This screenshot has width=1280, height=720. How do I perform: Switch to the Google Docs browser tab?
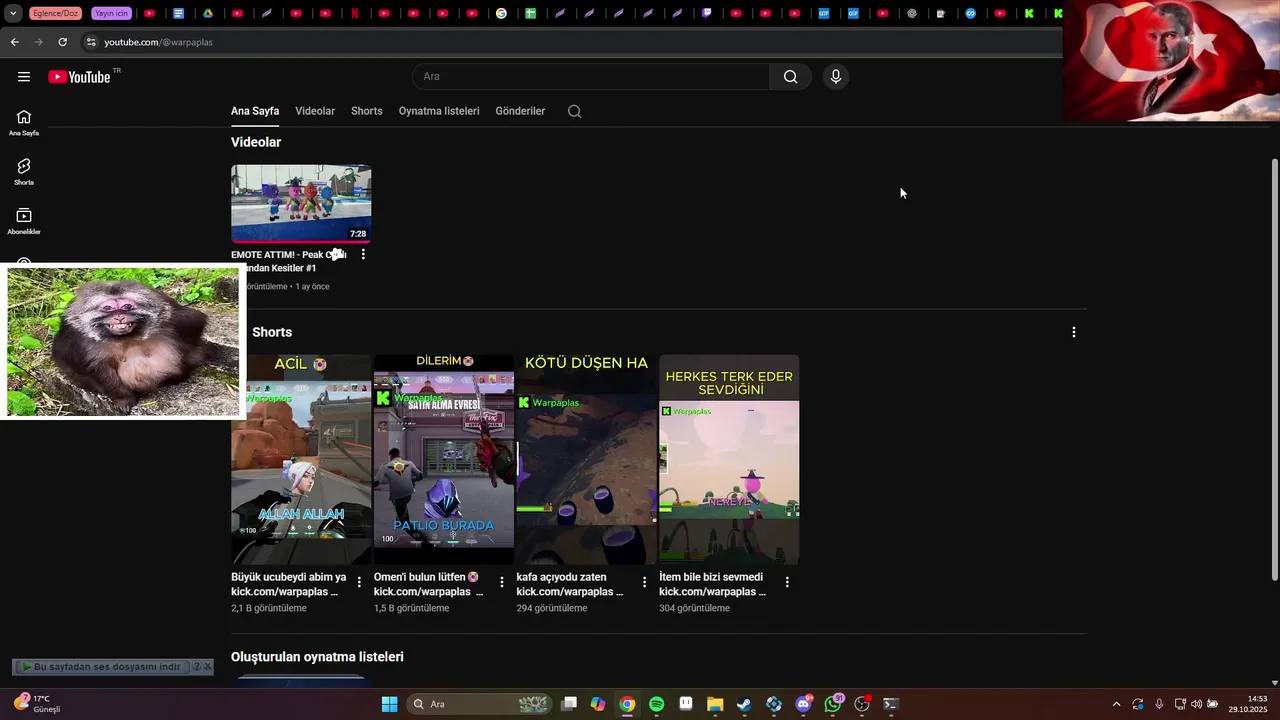click(179, 14)
